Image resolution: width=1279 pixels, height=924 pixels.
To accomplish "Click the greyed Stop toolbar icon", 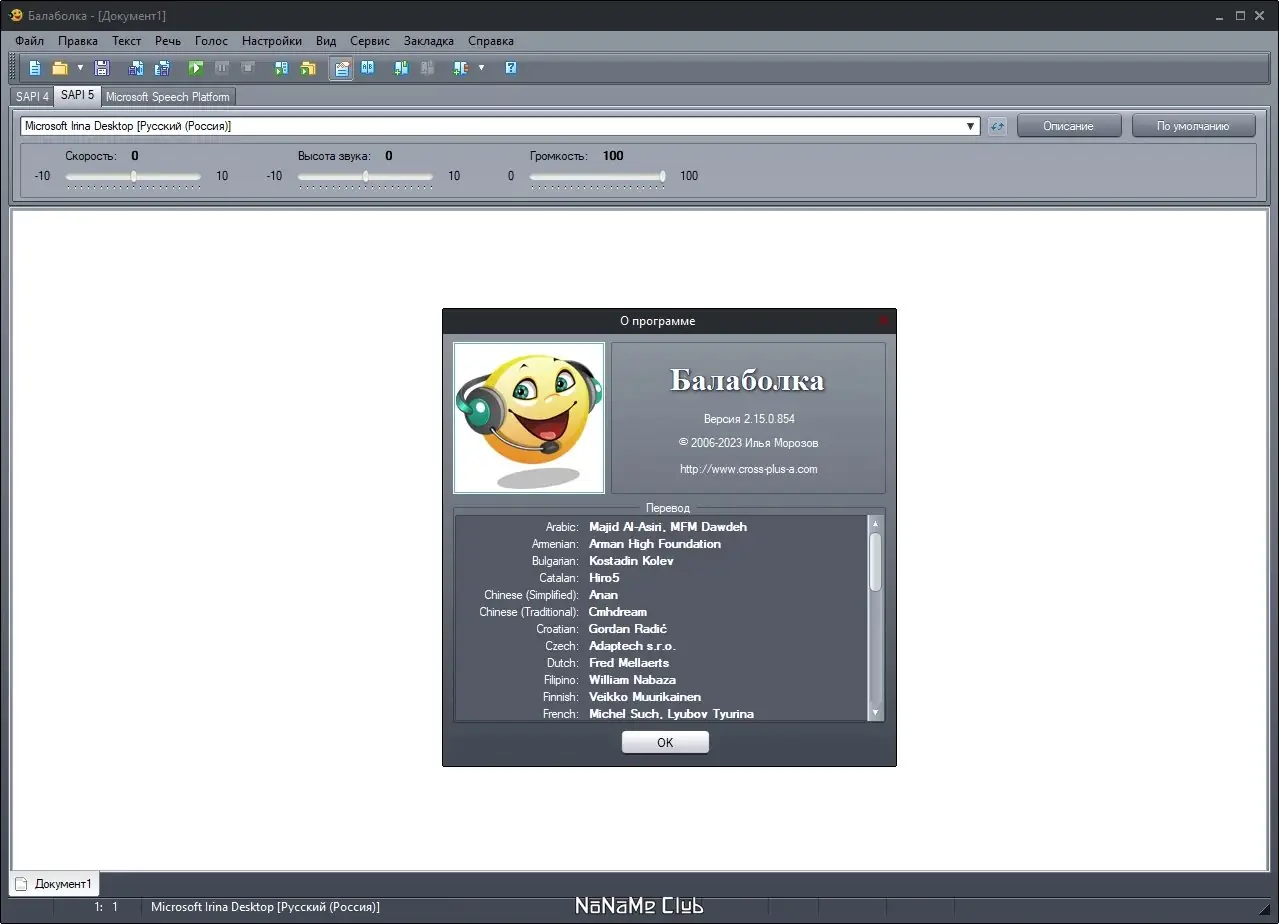I will 248,68.
